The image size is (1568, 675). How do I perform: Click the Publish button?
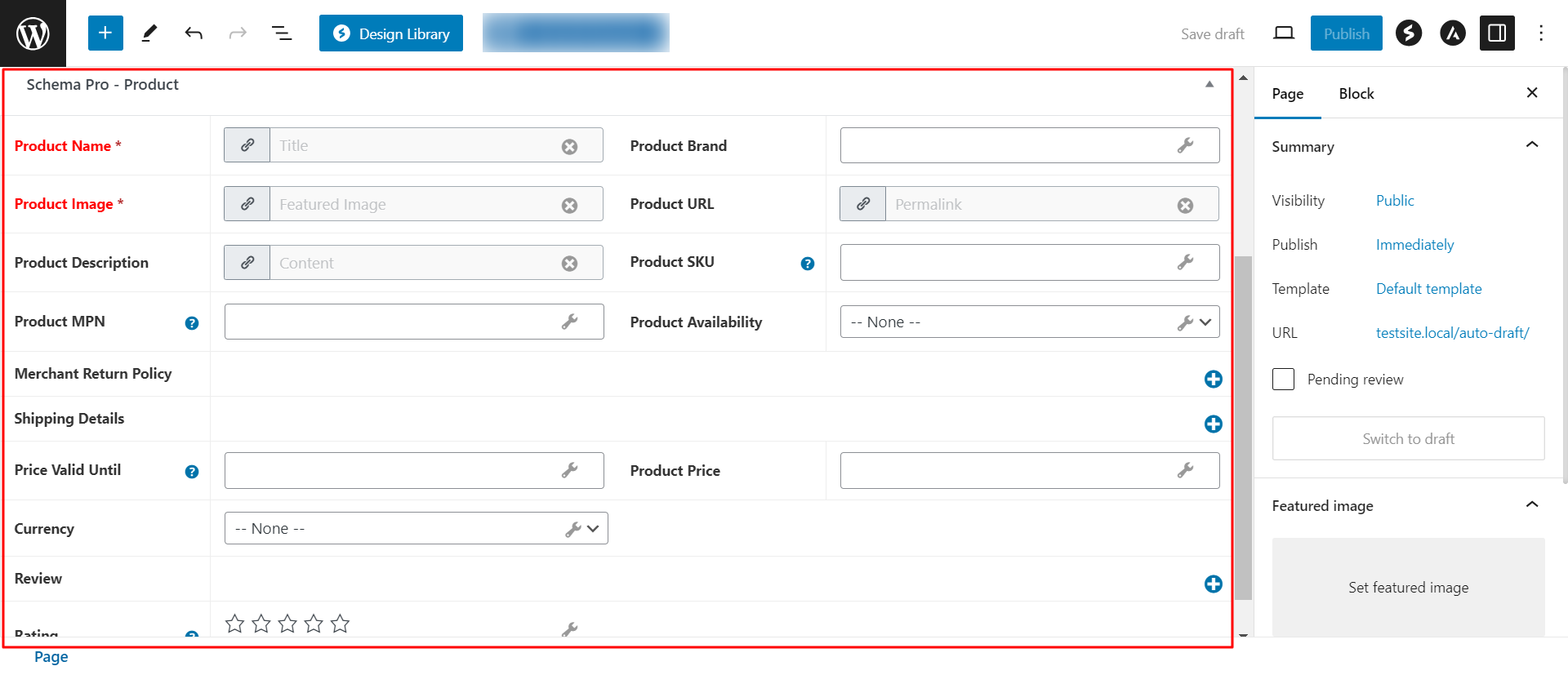pyautogui.click(x=1346, y=33)
